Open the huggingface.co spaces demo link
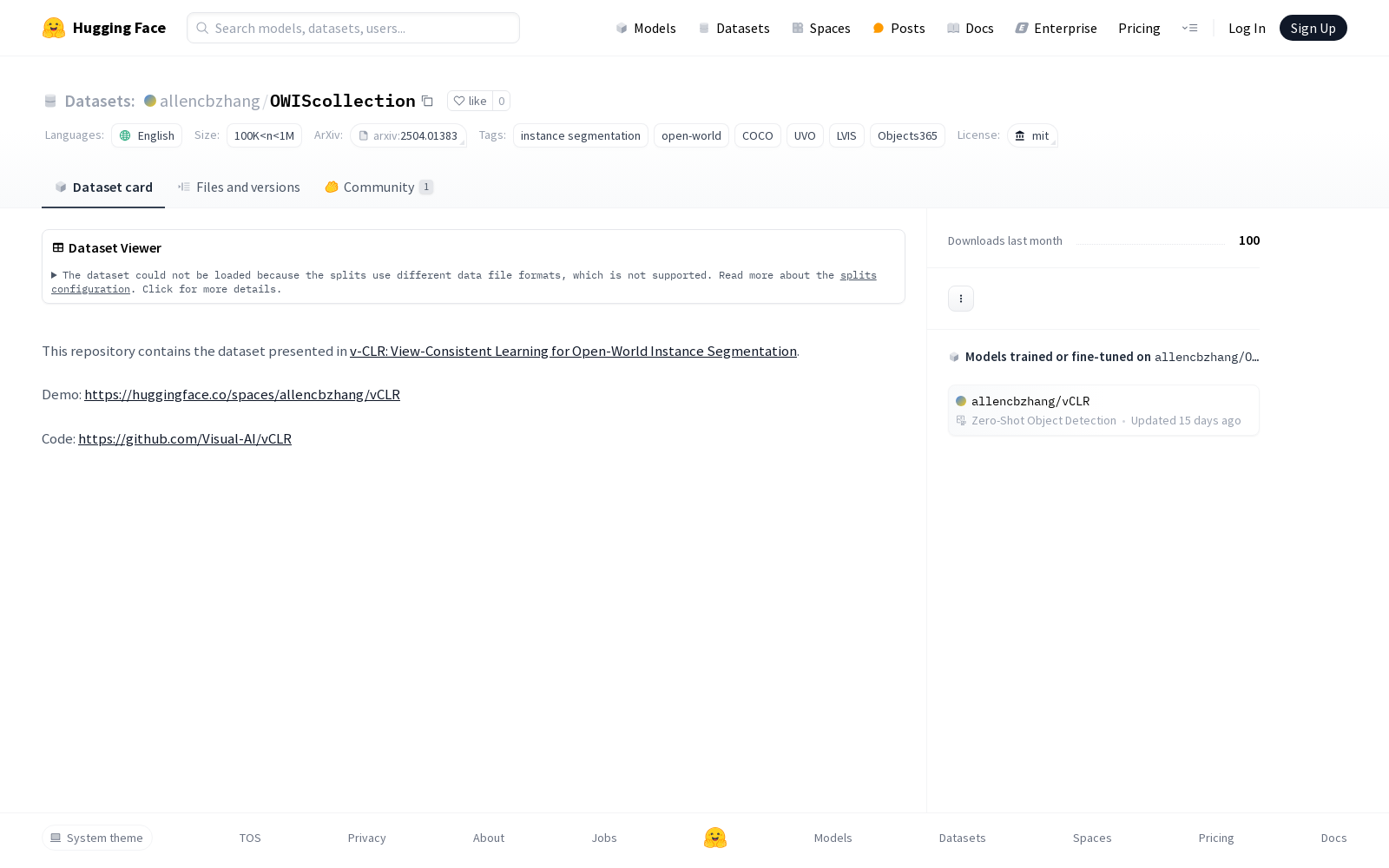Image resolution: width=1389 pixels, height=868 pixels. 242,394
